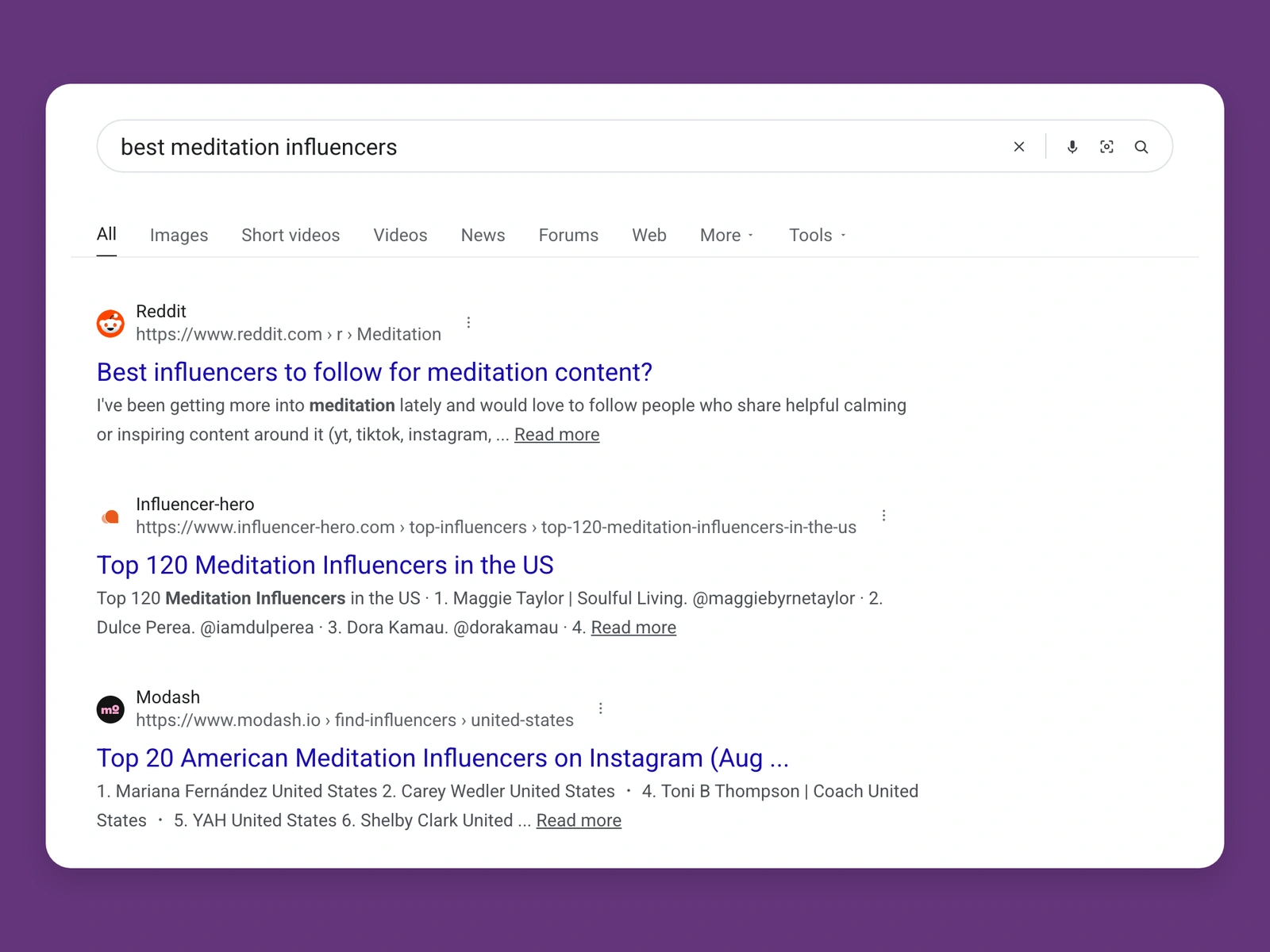
Task: Switch to the Web tab
Action: [x=649, y=236]
